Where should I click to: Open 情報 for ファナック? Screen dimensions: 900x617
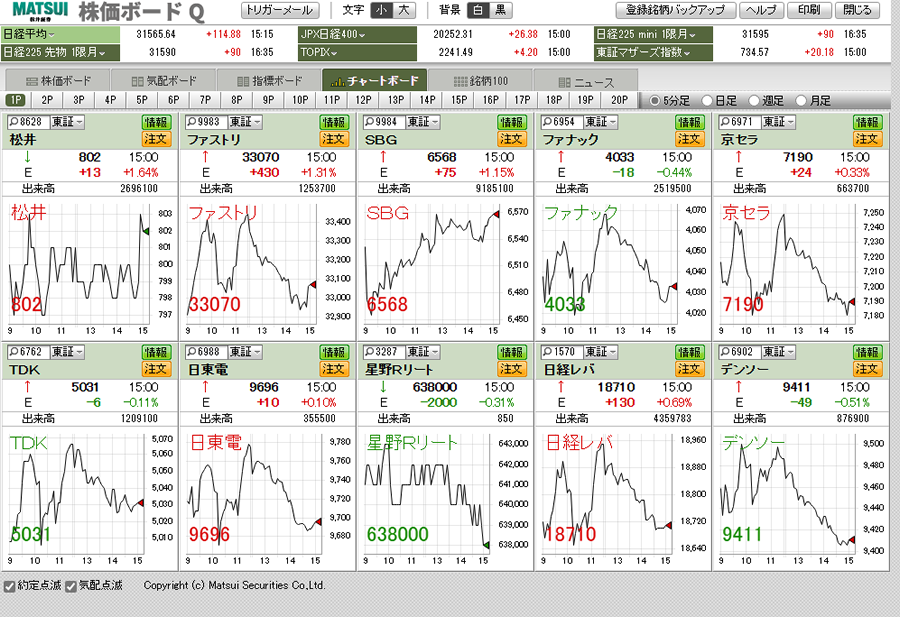click(689, 122)
